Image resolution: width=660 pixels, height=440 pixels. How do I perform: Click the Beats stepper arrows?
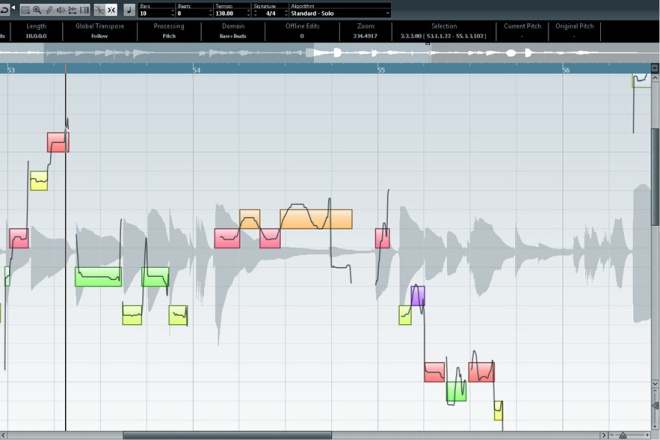[x=210, y=13]
